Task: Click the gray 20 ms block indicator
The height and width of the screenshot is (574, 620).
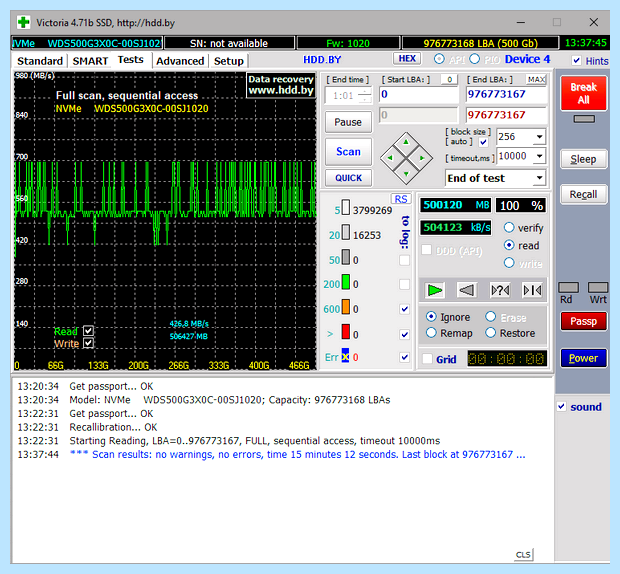Action: [x=346, y=232]
